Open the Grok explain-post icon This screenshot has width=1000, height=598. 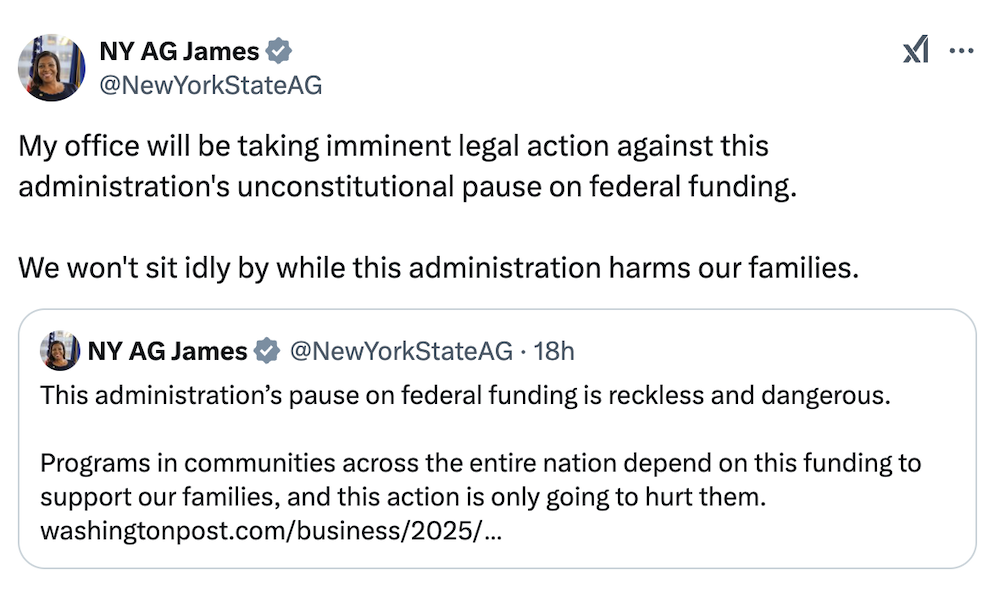click(x=916, y=50)
